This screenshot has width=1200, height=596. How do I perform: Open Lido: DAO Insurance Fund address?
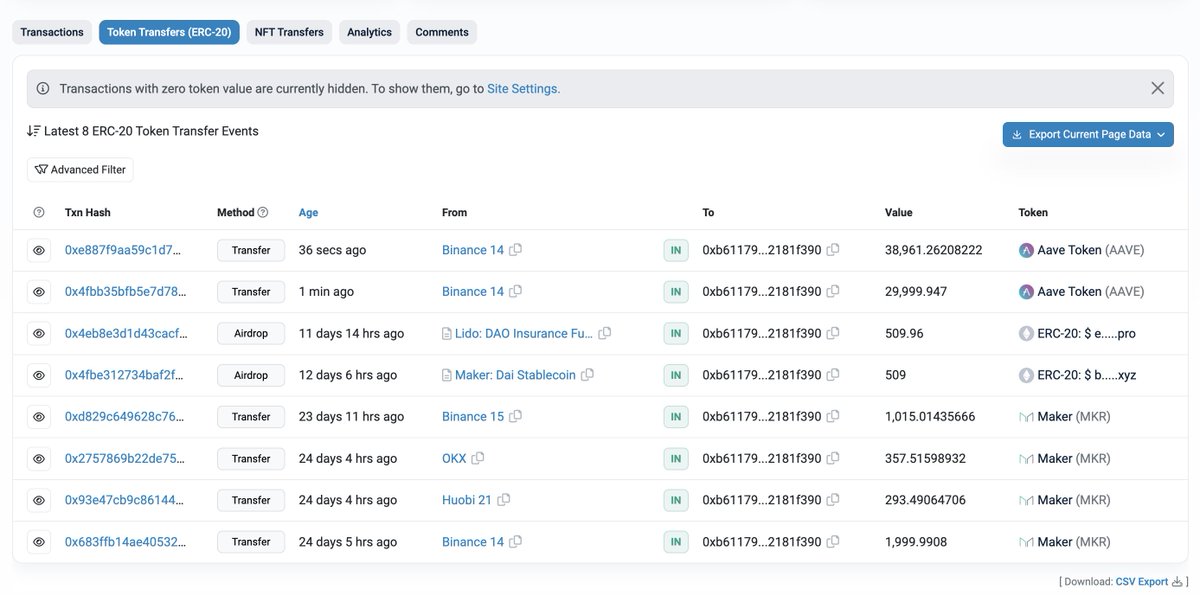pos(525,333)
